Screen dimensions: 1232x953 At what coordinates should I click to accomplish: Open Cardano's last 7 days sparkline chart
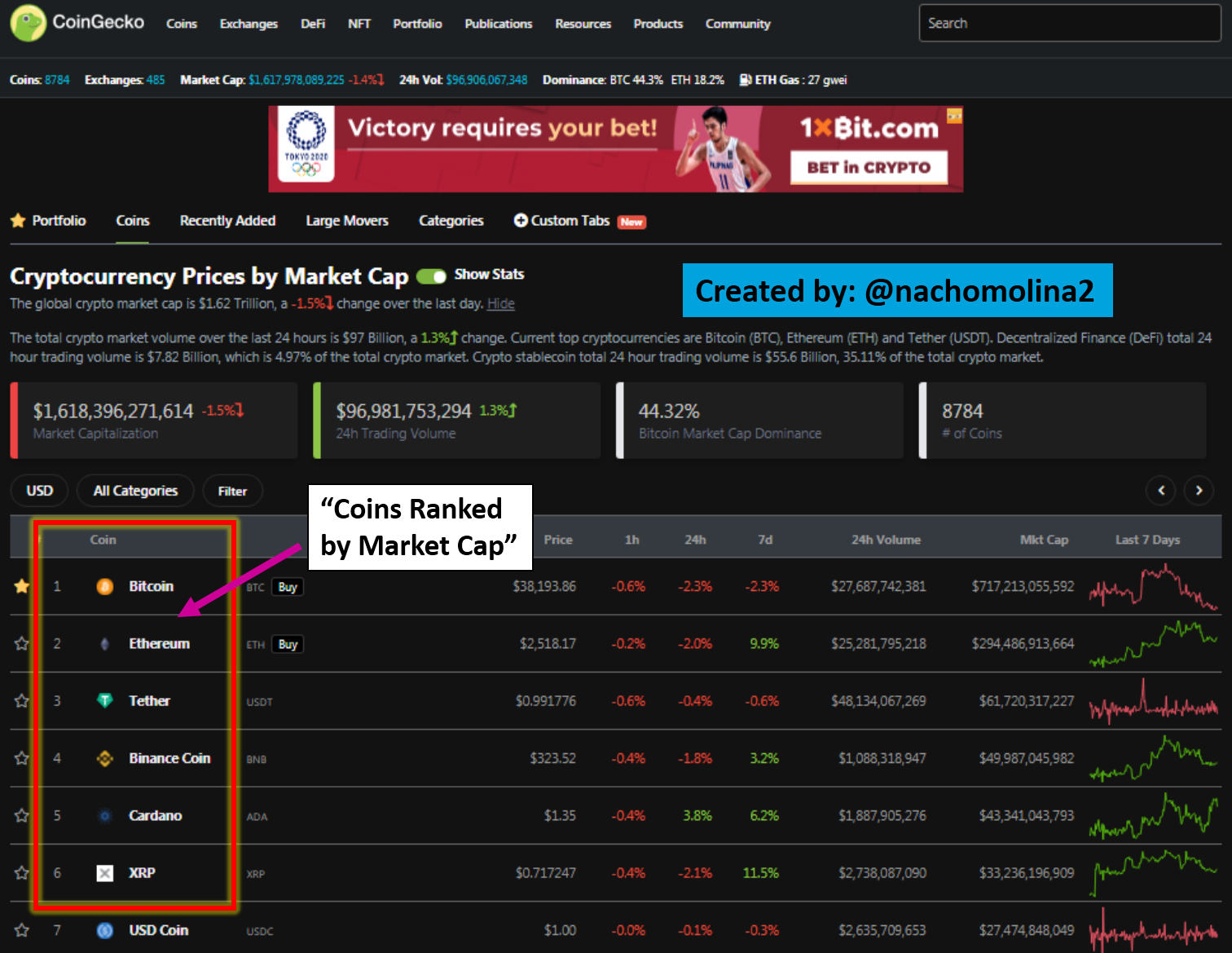click(x=1154, y=816)
